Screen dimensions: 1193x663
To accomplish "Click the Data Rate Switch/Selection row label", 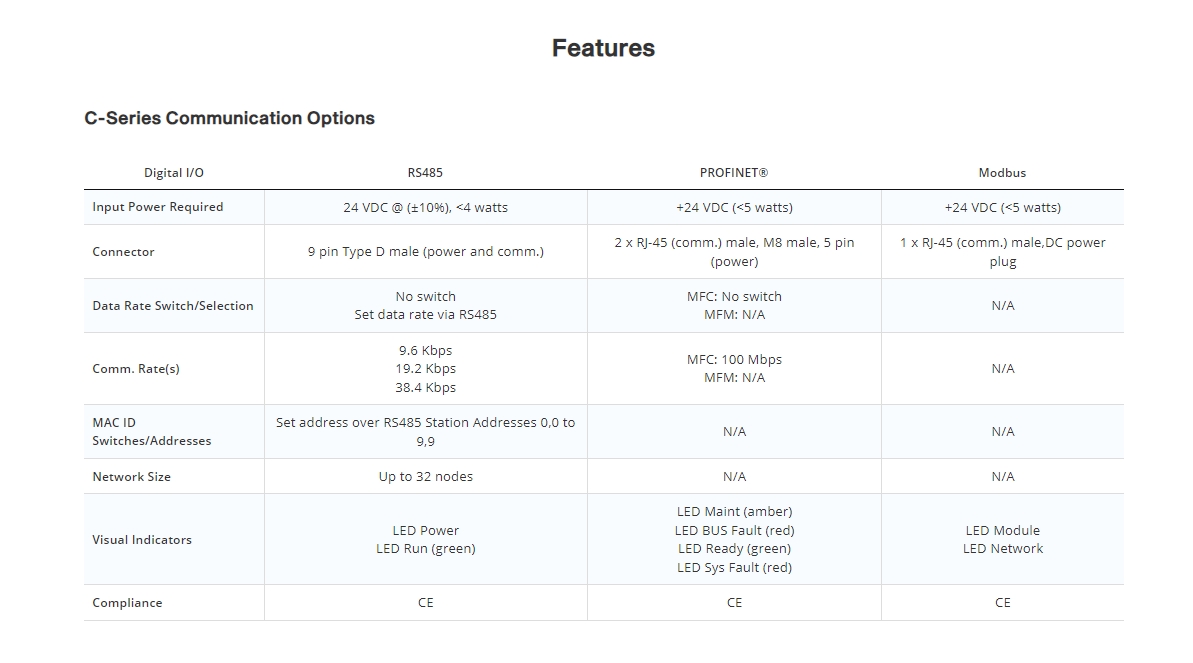I will [173, 306].
